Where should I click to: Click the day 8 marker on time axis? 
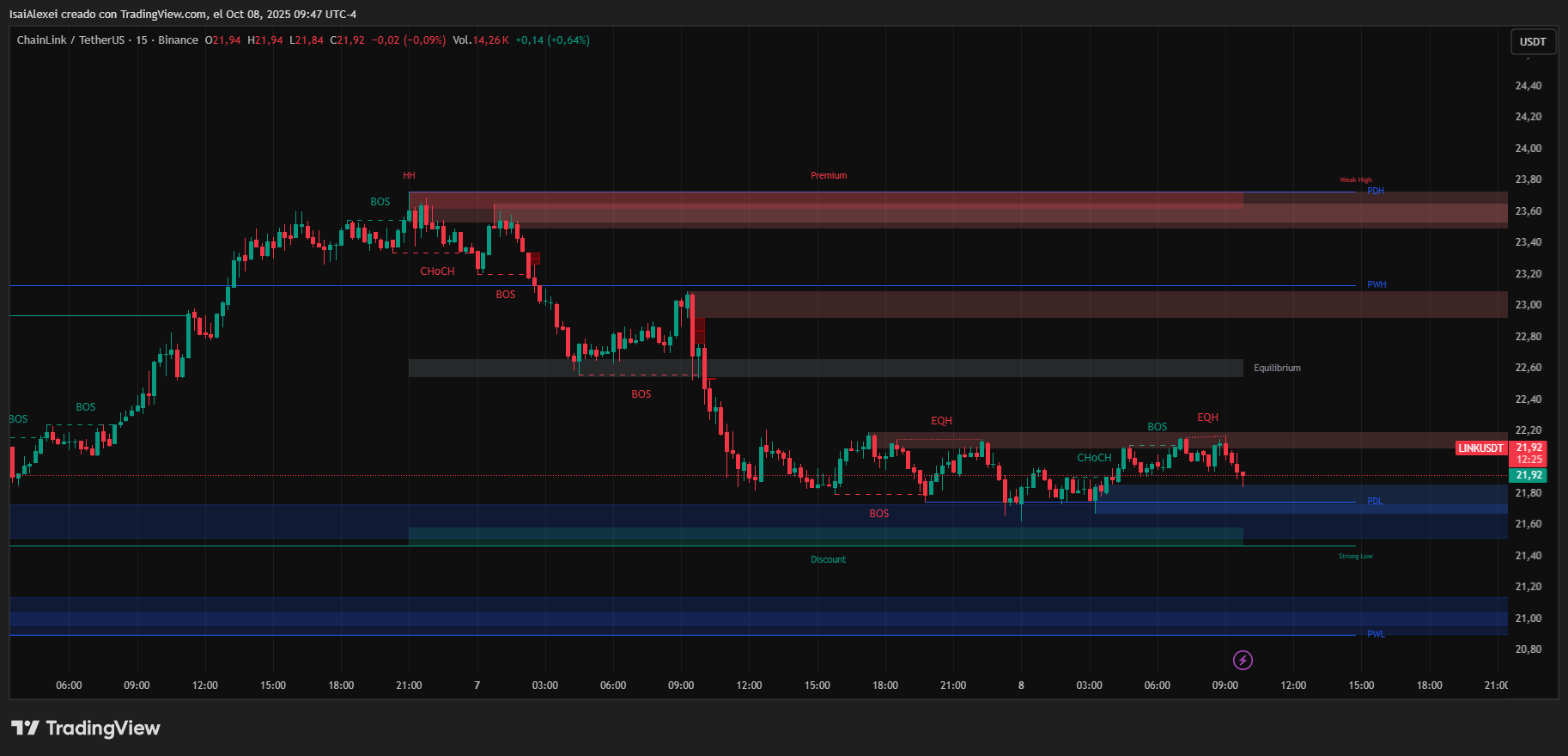(1021, 686)
